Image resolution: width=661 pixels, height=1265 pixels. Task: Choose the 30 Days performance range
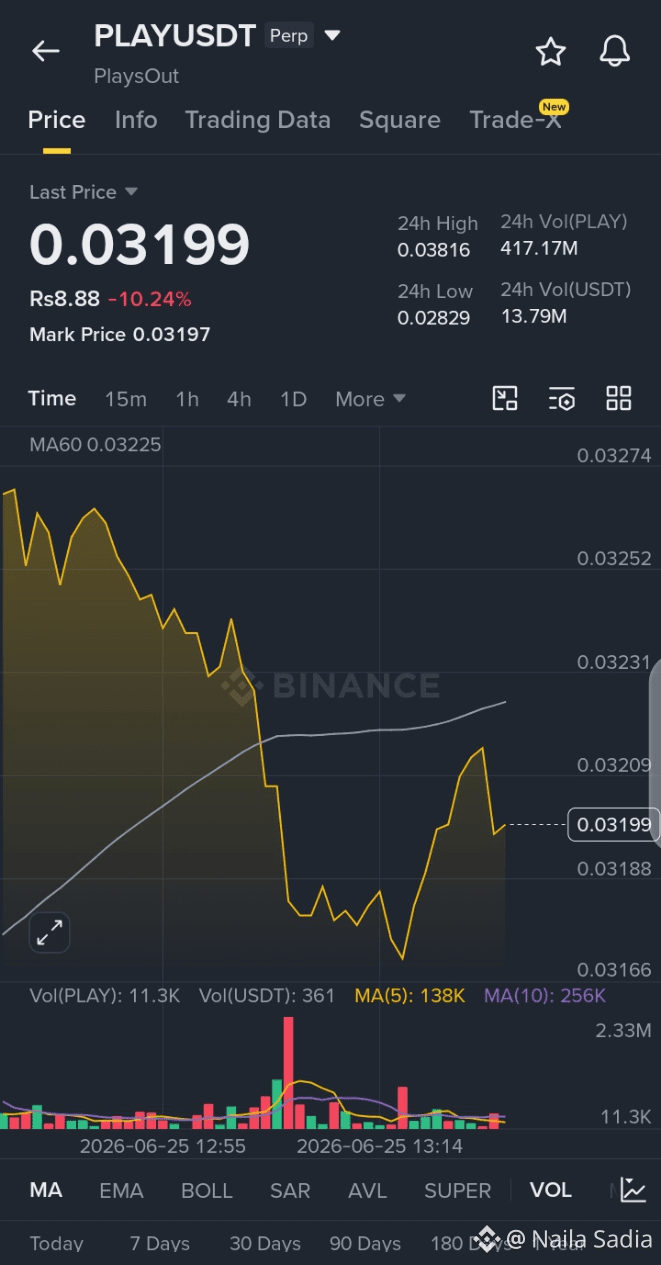(x=265, y=1243)
